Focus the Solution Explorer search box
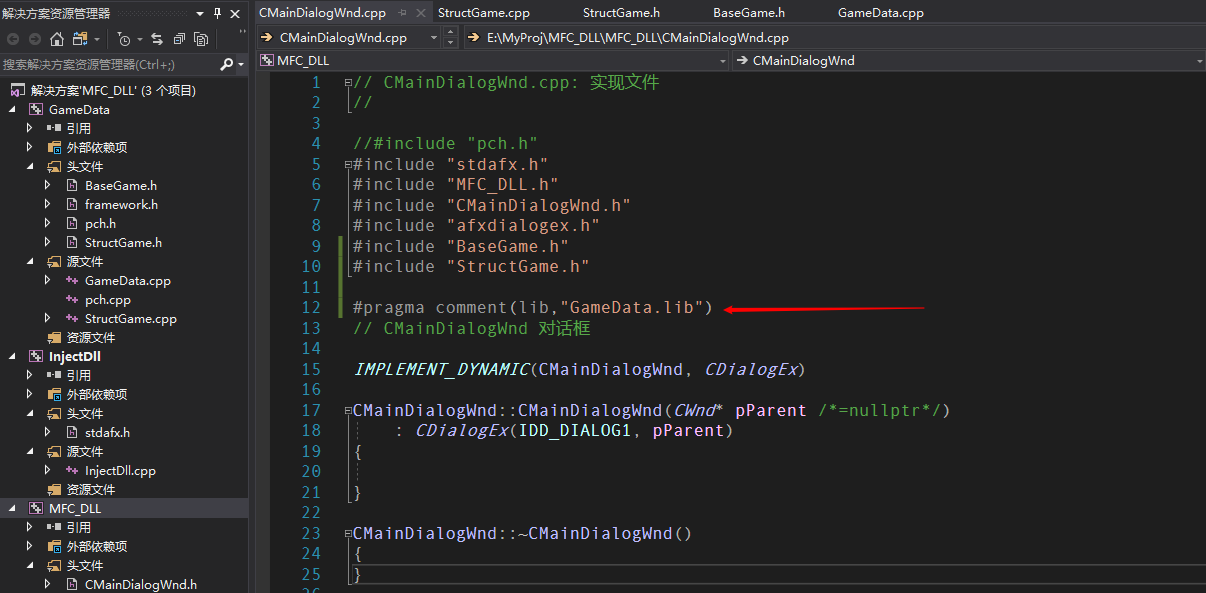Viewport: 1206px width, 593px height. click(110, 64)
